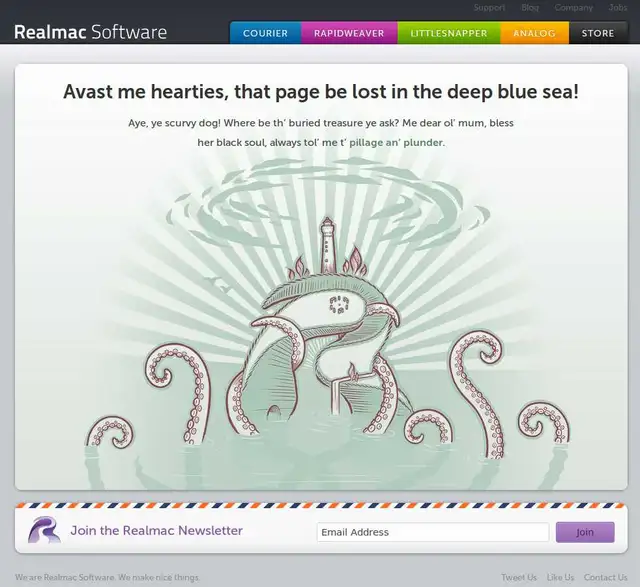Image resolution: width=640 pixels, height=587 pixels.
Task: Follow the "pillage an' plunder" link
Action: point(396,142)
